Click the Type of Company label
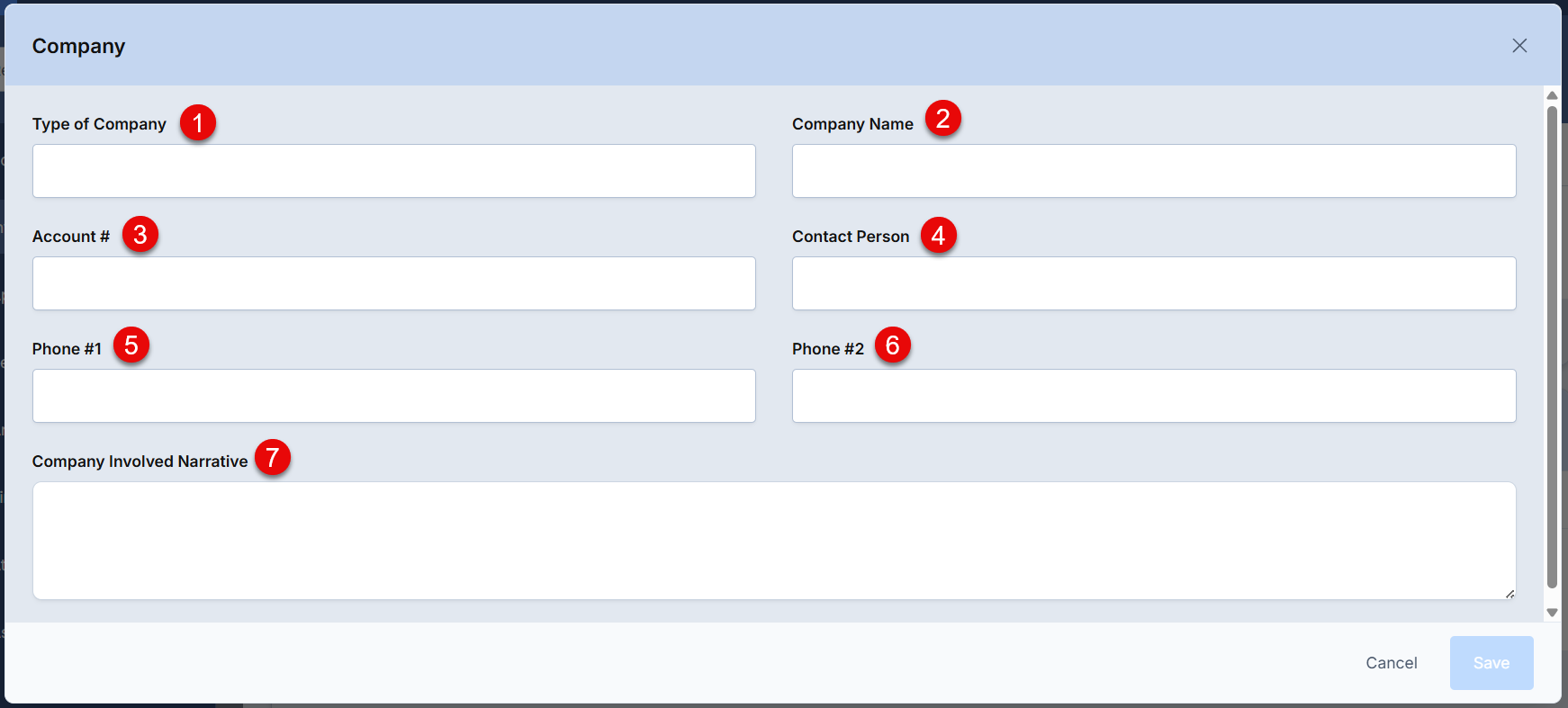Viewport: 1568px width, 708px height. (99, 124)
